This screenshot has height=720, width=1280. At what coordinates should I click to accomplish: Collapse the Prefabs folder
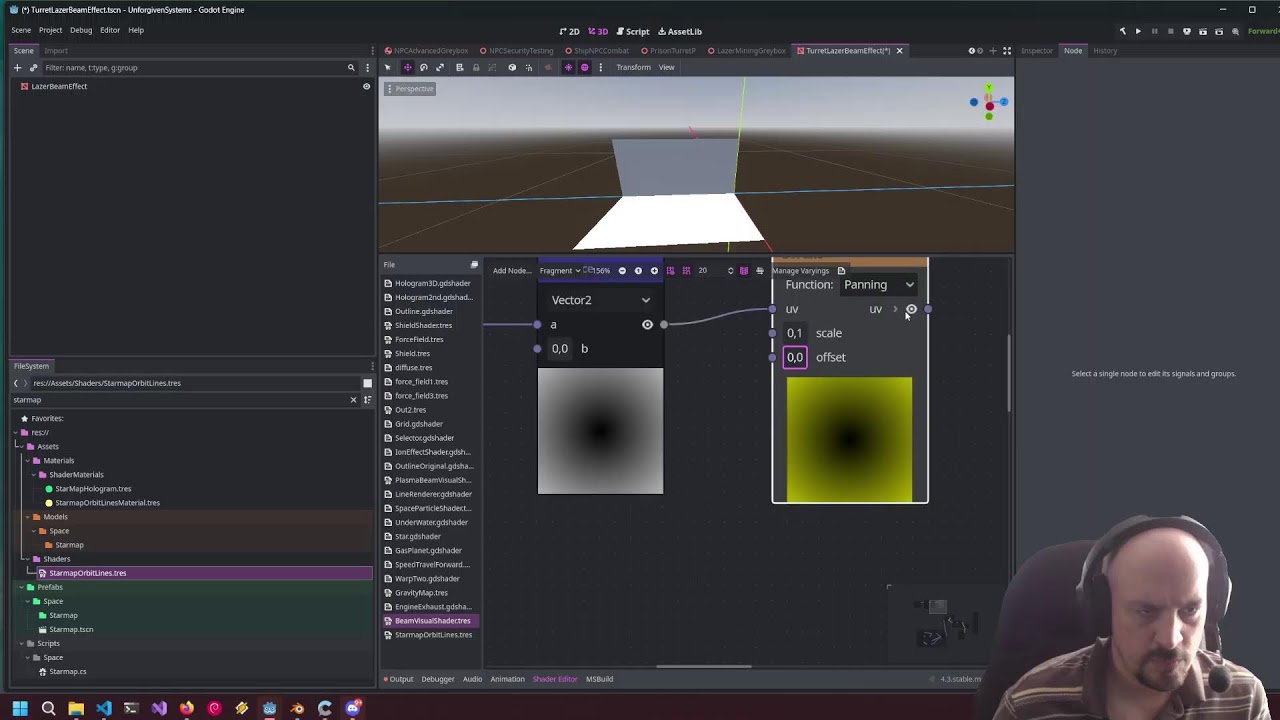[22, 587]
